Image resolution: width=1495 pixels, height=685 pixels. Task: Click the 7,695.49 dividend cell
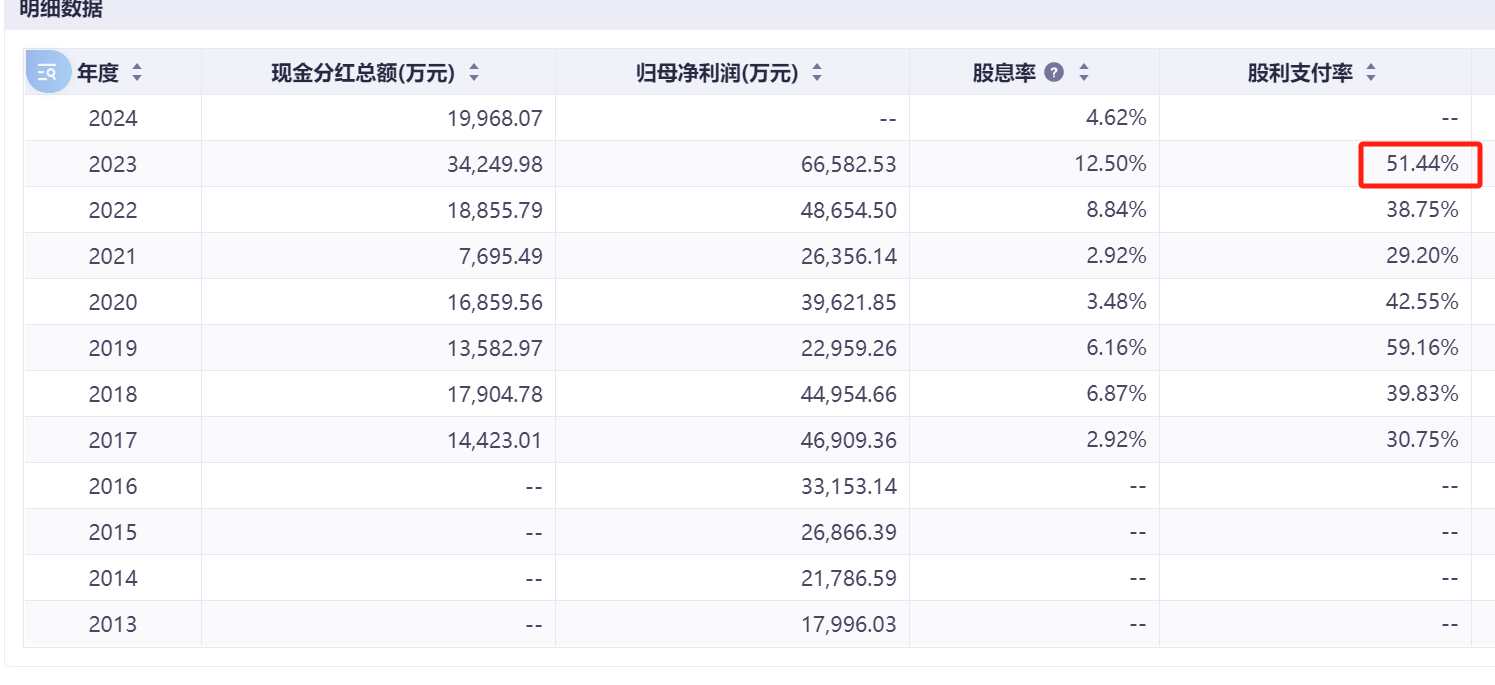pos(501,257)
